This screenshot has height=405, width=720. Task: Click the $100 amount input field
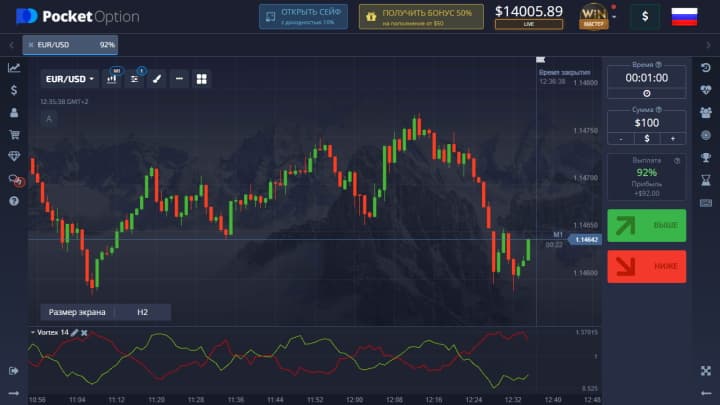click(x=646, y=122)
